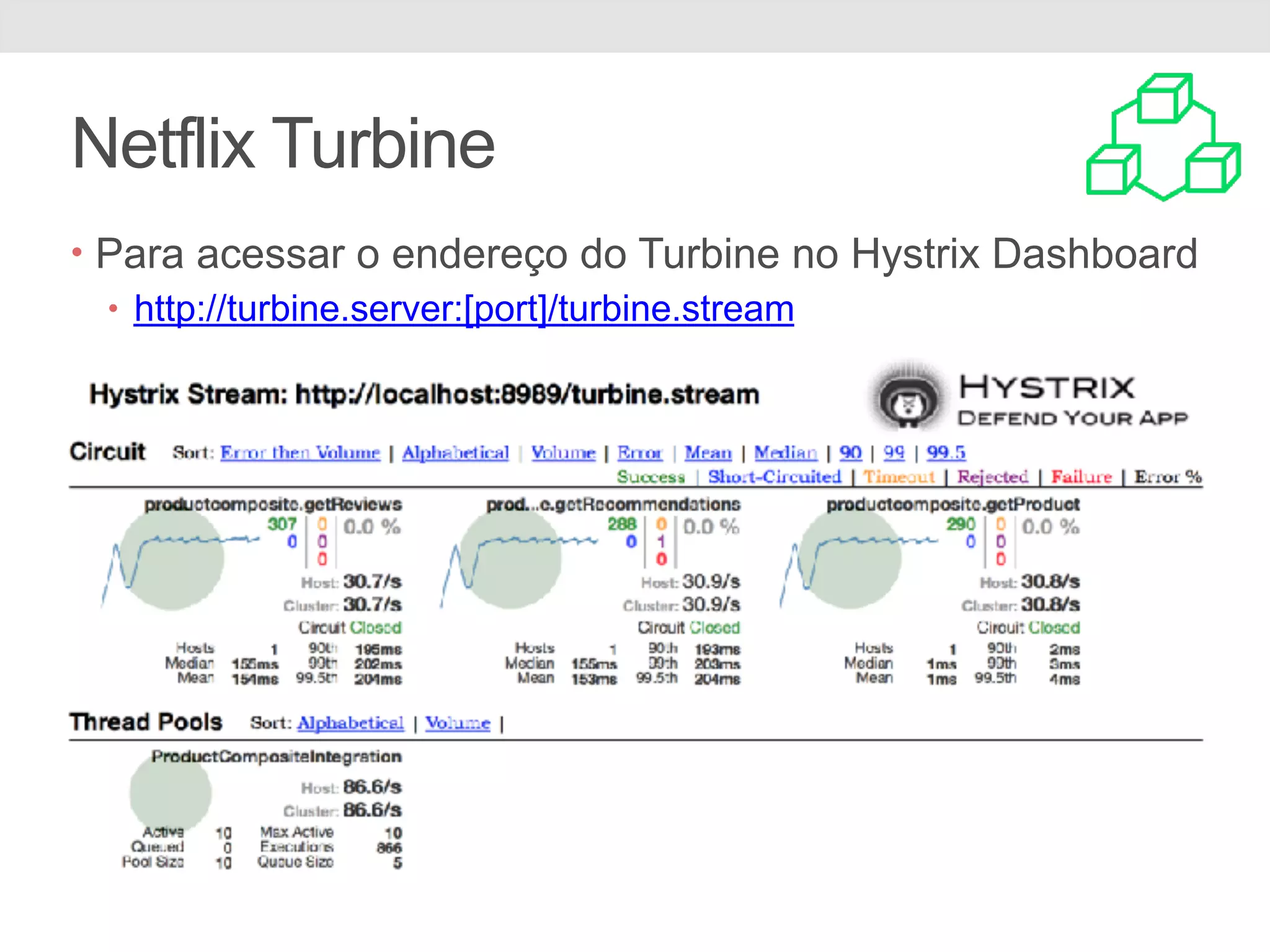This screenshot has height=952, width=1270.
Task: Click getProduct Cluster rate 30.8/s
Action: [x=1051, y=604]
